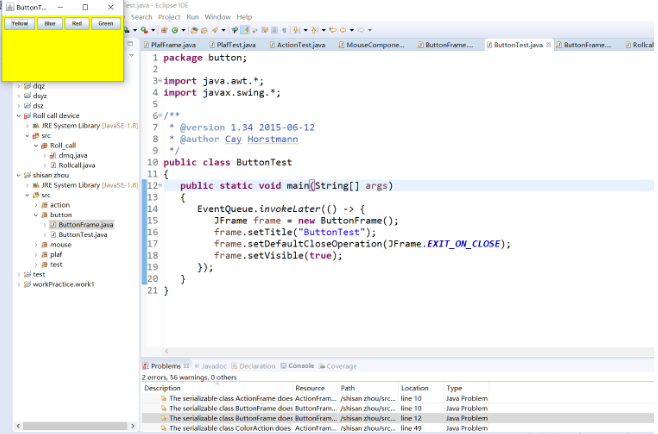This screenshot has width=658, height=434.
Task: Open the Next Annotation dropdown arrow
Action: pyautogui.click(x=306, y=30)
